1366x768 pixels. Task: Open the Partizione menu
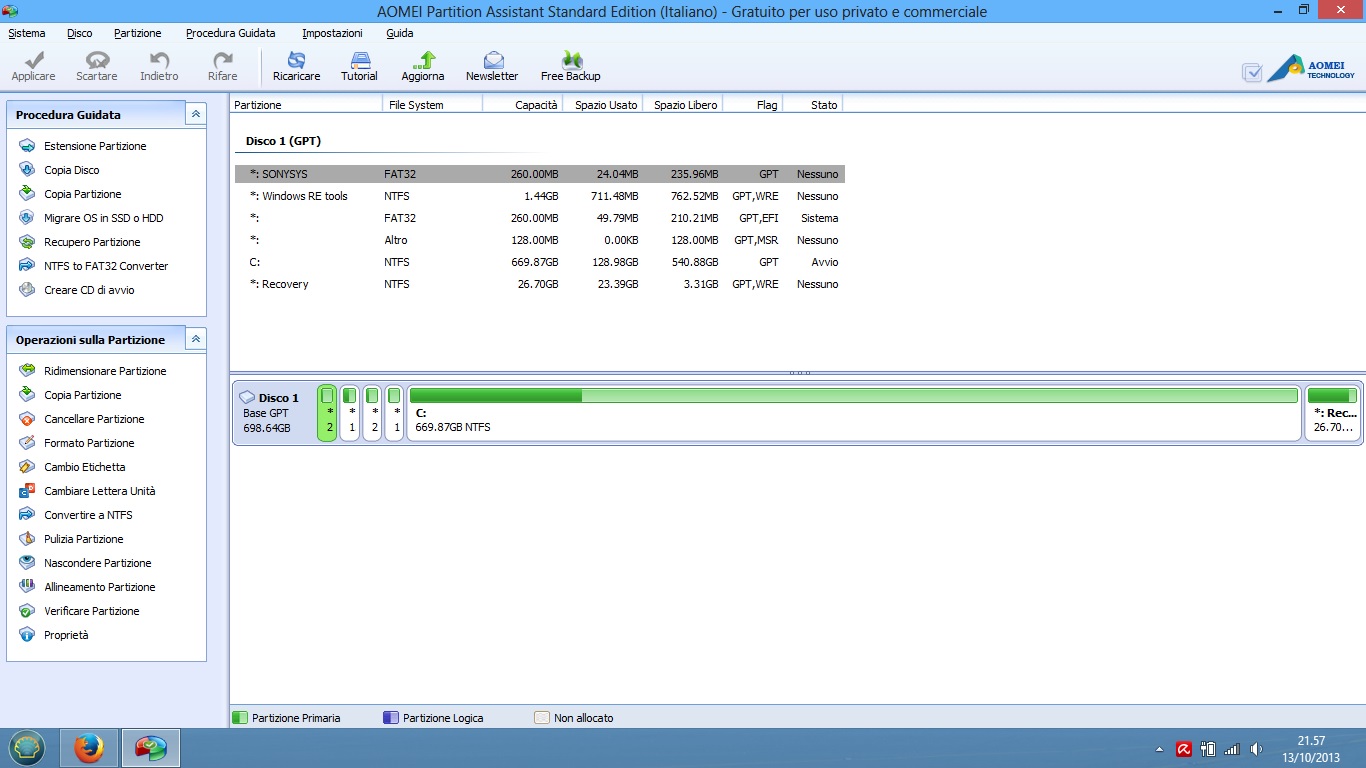coord(138,33)
